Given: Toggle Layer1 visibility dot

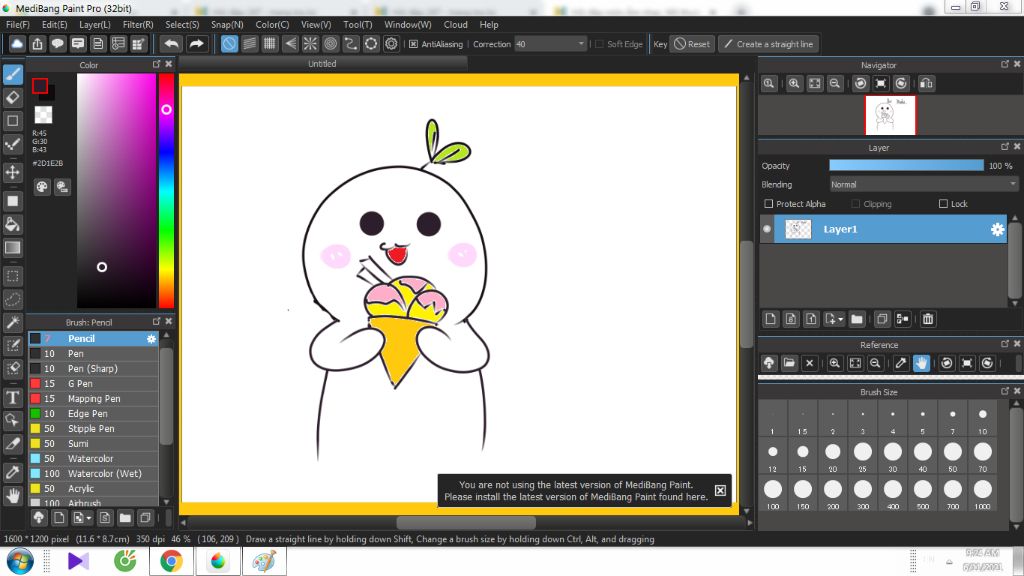Looking at the screenshot, I should tap(767, 229).
